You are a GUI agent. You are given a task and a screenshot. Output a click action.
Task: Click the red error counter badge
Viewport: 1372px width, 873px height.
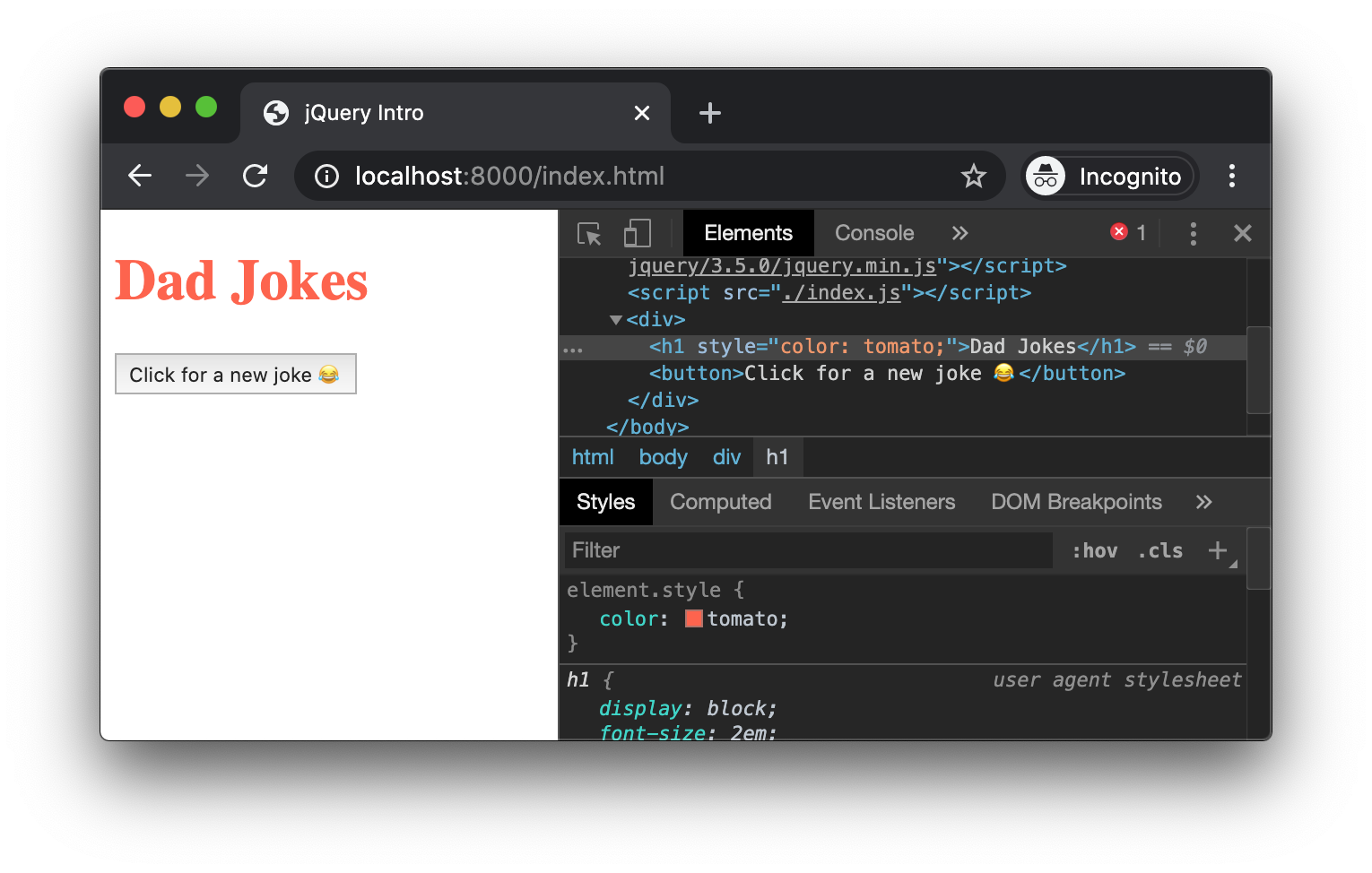click(x=1119, y=231)
